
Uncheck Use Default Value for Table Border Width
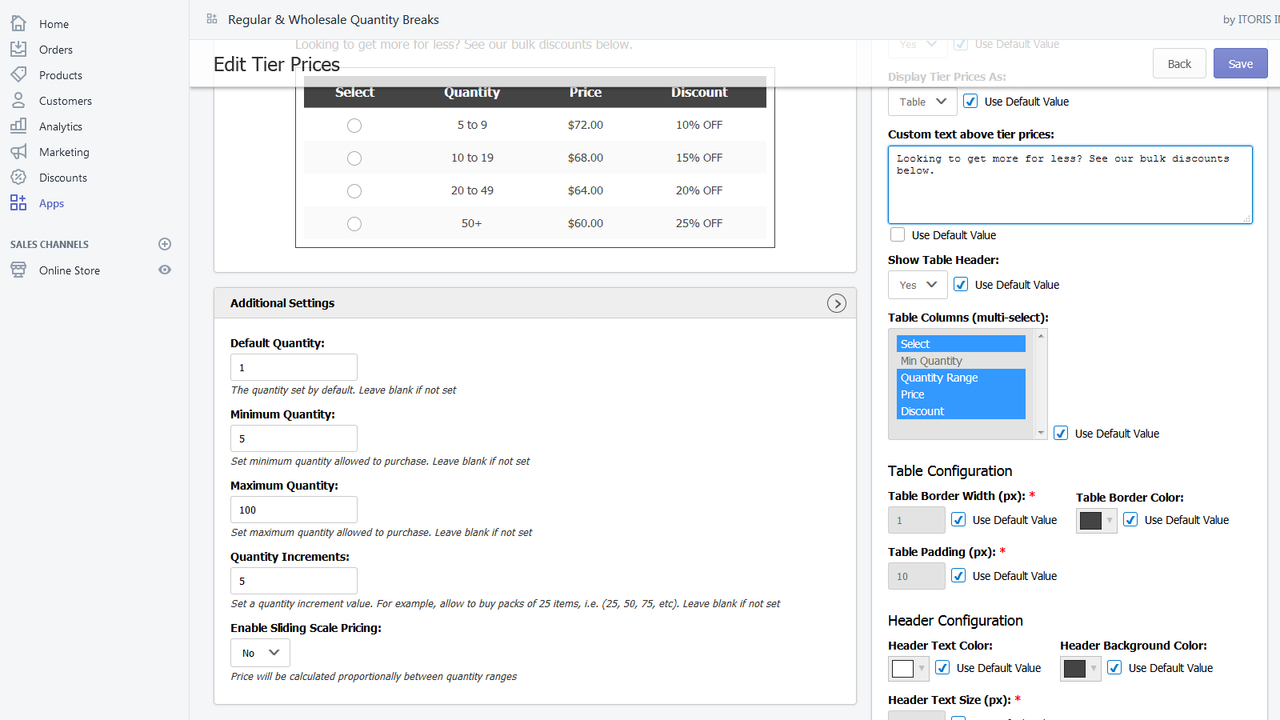coord(958,519)
